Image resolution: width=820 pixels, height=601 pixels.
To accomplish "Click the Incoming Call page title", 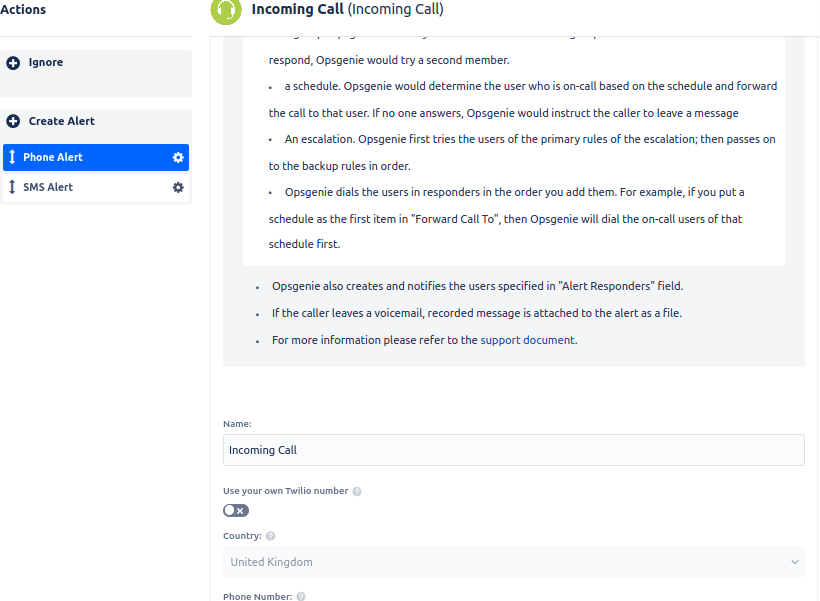I will [x=347, y=9].
